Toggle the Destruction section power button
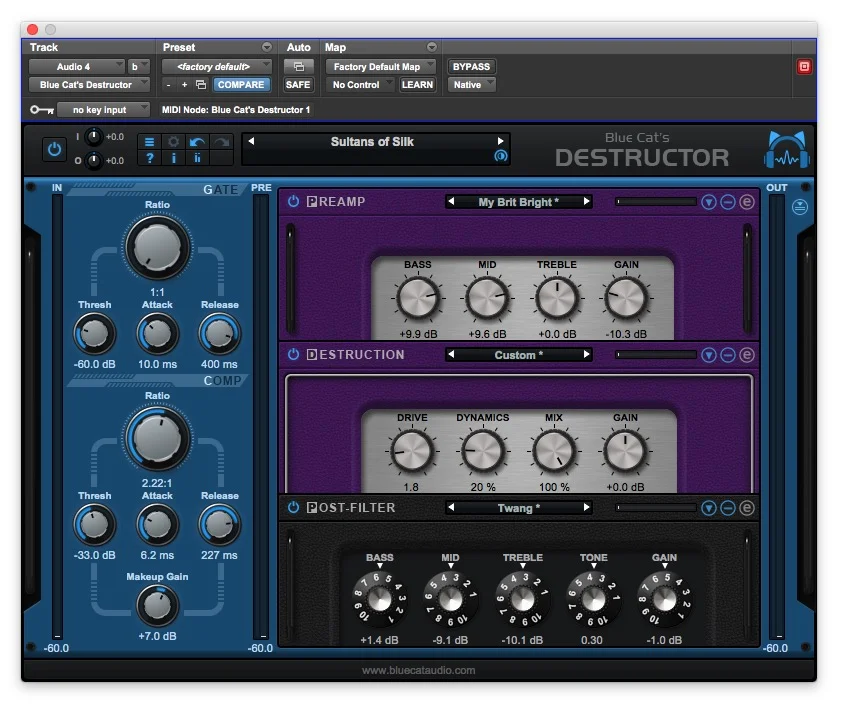The width and height of the screenshot is (842, 710). [293, 354]
